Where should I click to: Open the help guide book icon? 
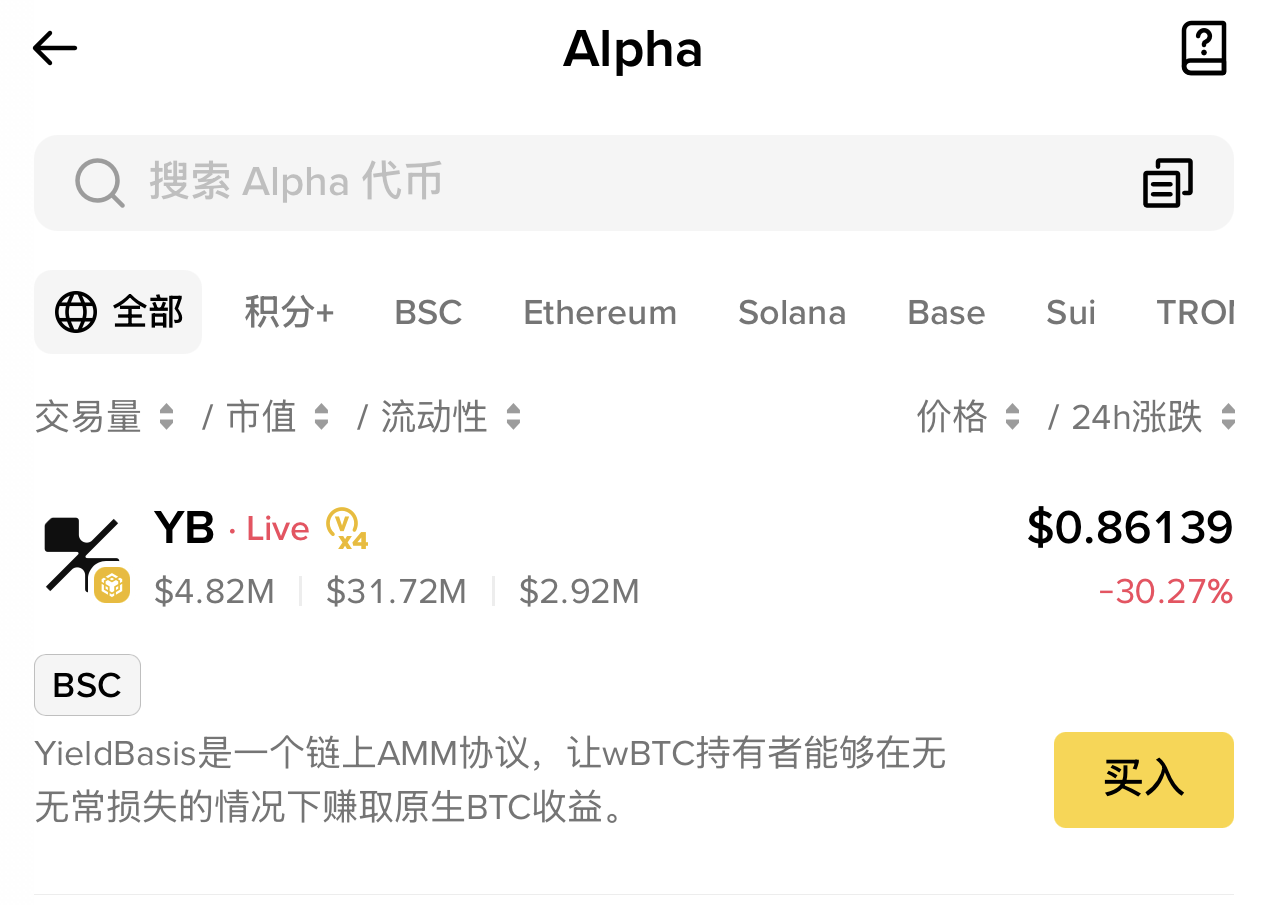coord(1203,48)
